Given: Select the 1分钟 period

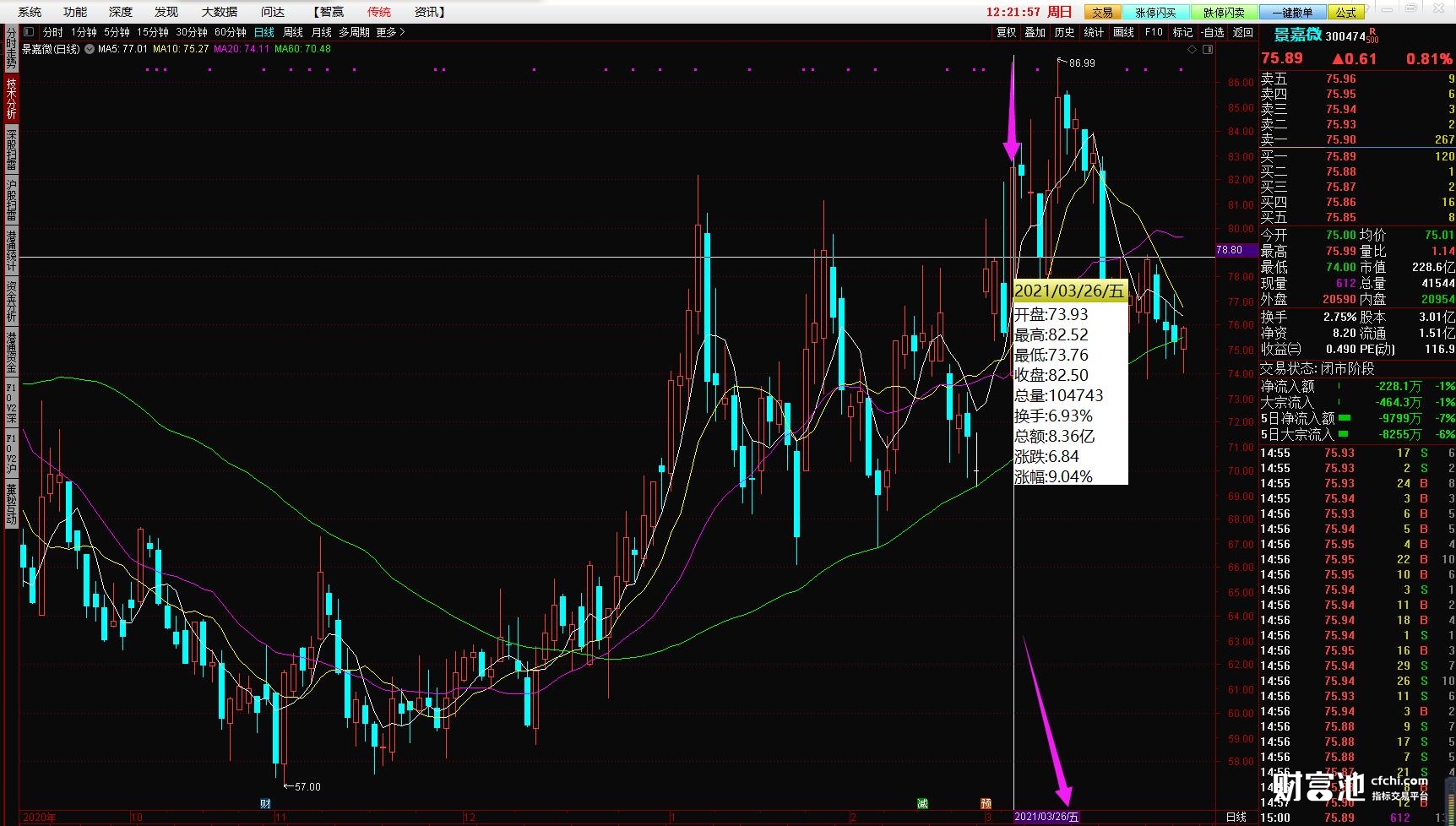Looking at the screenshot, I should pyautogui.click(x=84, y=32).
